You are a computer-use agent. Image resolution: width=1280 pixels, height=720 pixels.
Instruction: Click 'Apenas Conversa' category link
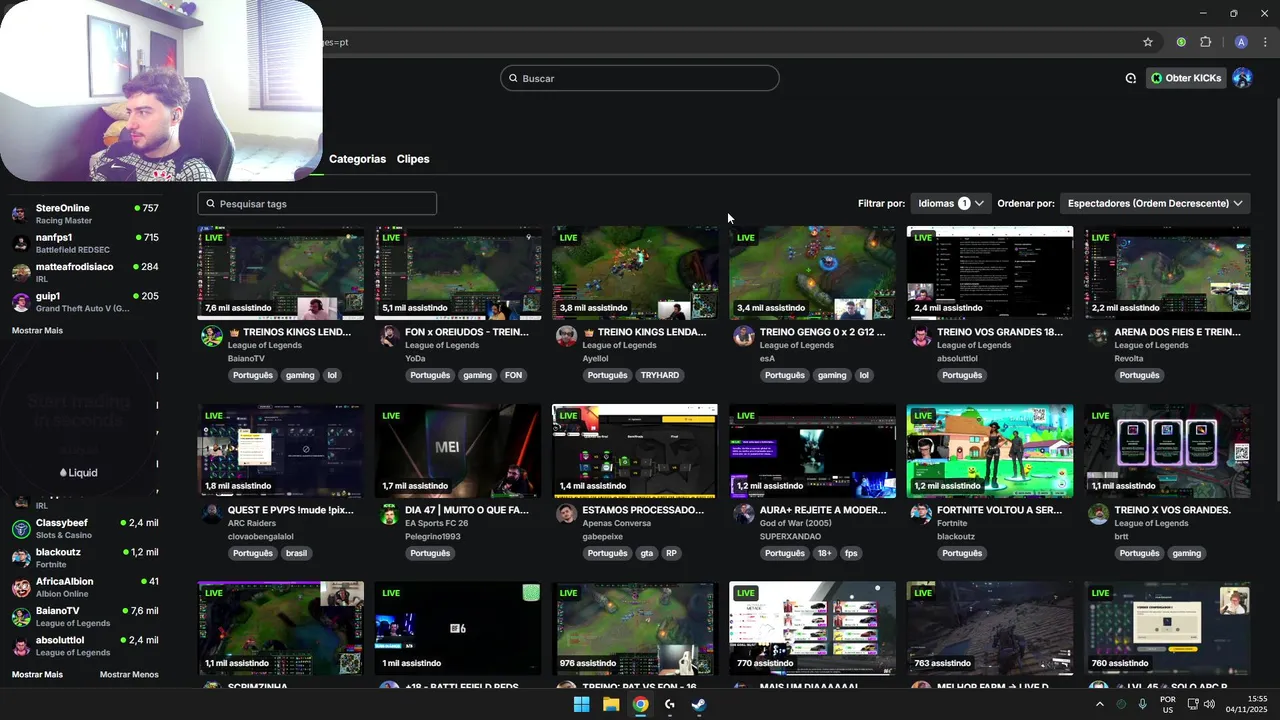pos(617,523)
